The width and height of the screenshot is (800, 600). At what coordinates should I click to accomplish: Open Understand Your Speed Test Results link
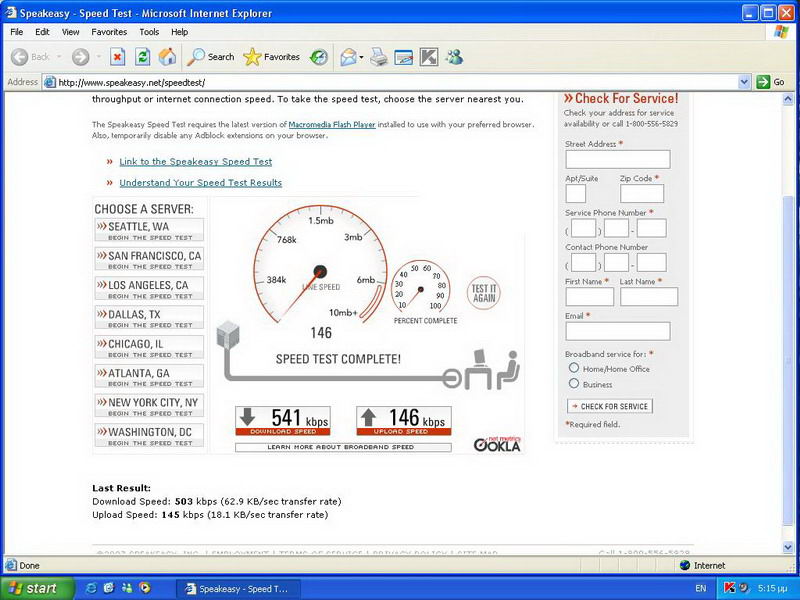click(x=201, y=183)
